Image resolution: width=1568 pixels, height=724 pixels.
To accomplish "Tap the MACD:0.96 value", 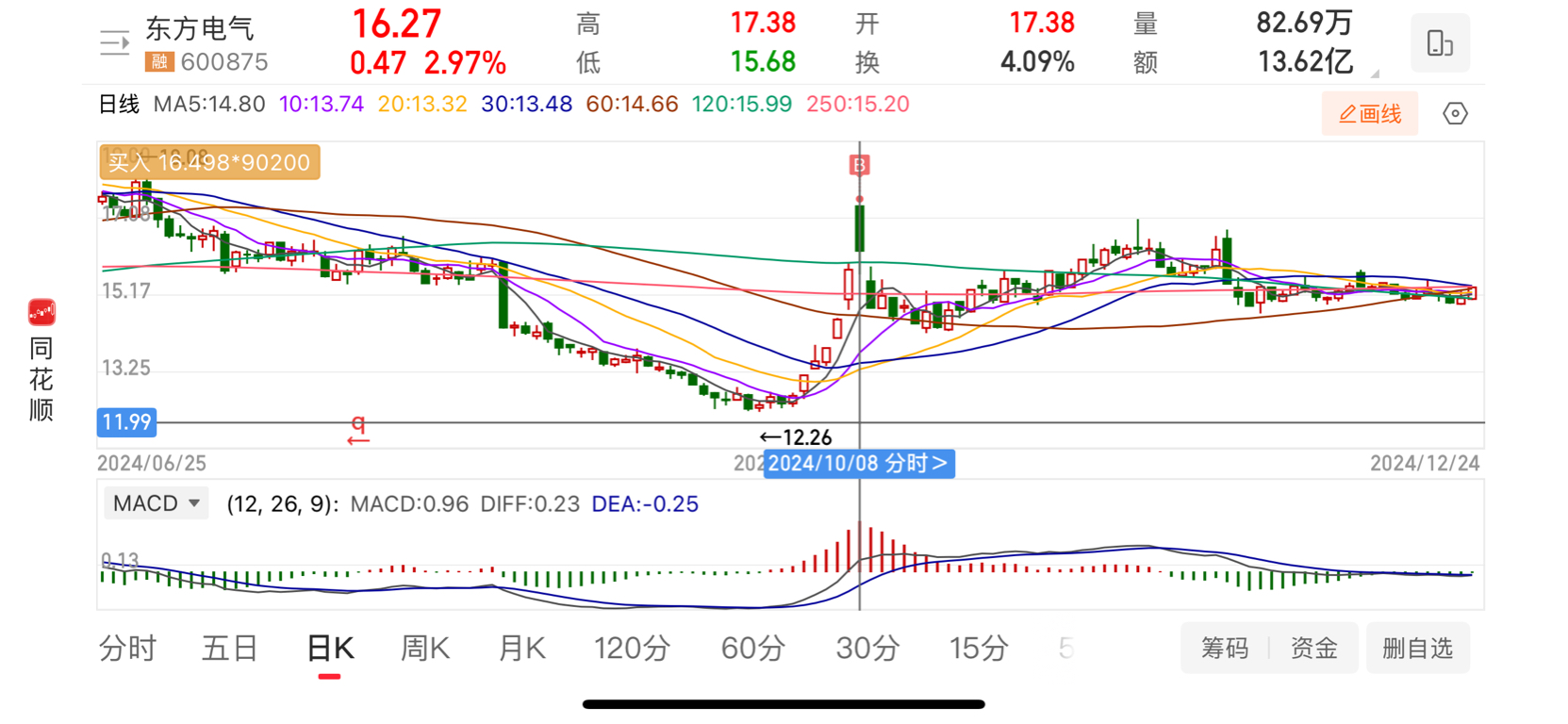I will coord(409,504).
